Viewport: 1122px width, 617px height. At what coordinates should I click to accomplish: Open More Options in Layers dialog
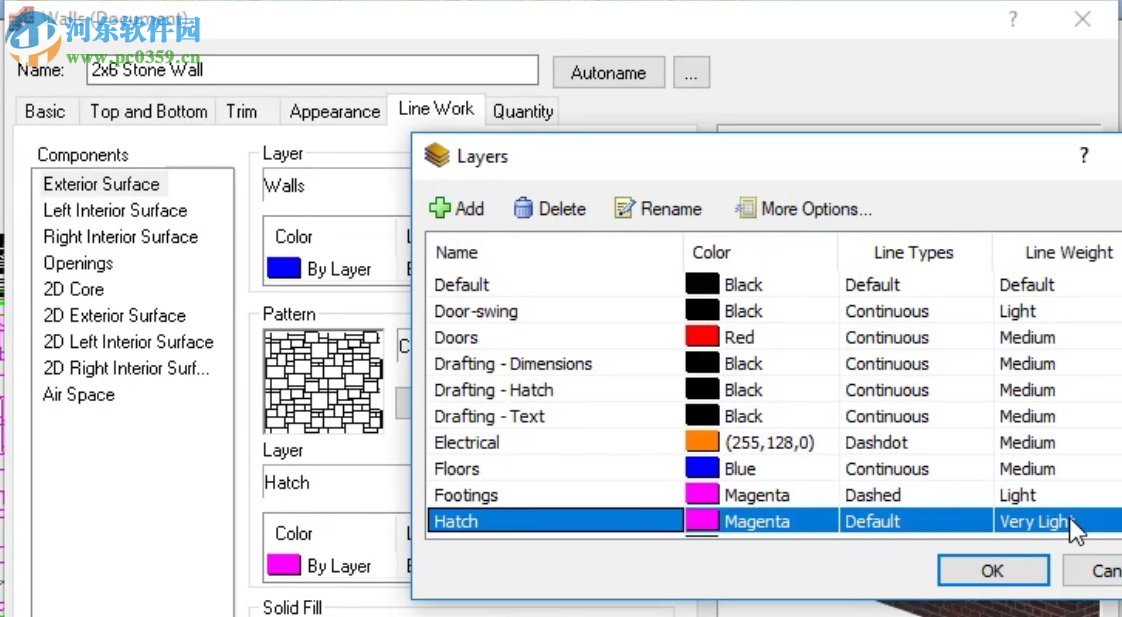click(x=803, y=208)
